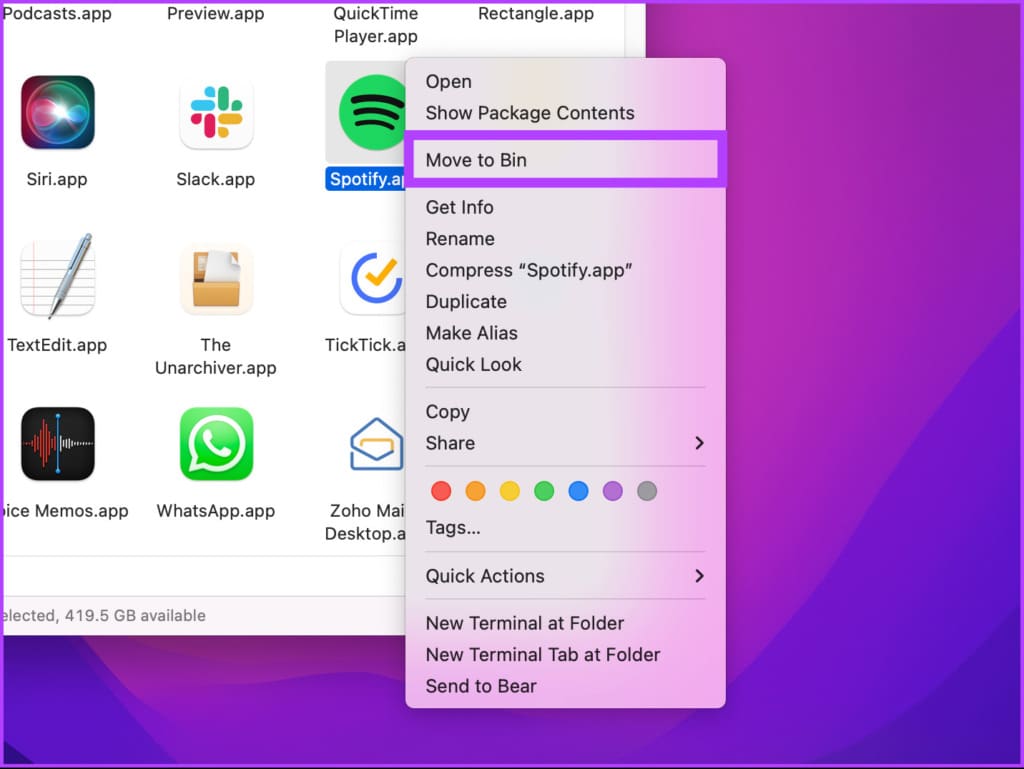Choose New Terminal at Folder
The height and width of the screenshot is (769, 1024).
[565, 623]
